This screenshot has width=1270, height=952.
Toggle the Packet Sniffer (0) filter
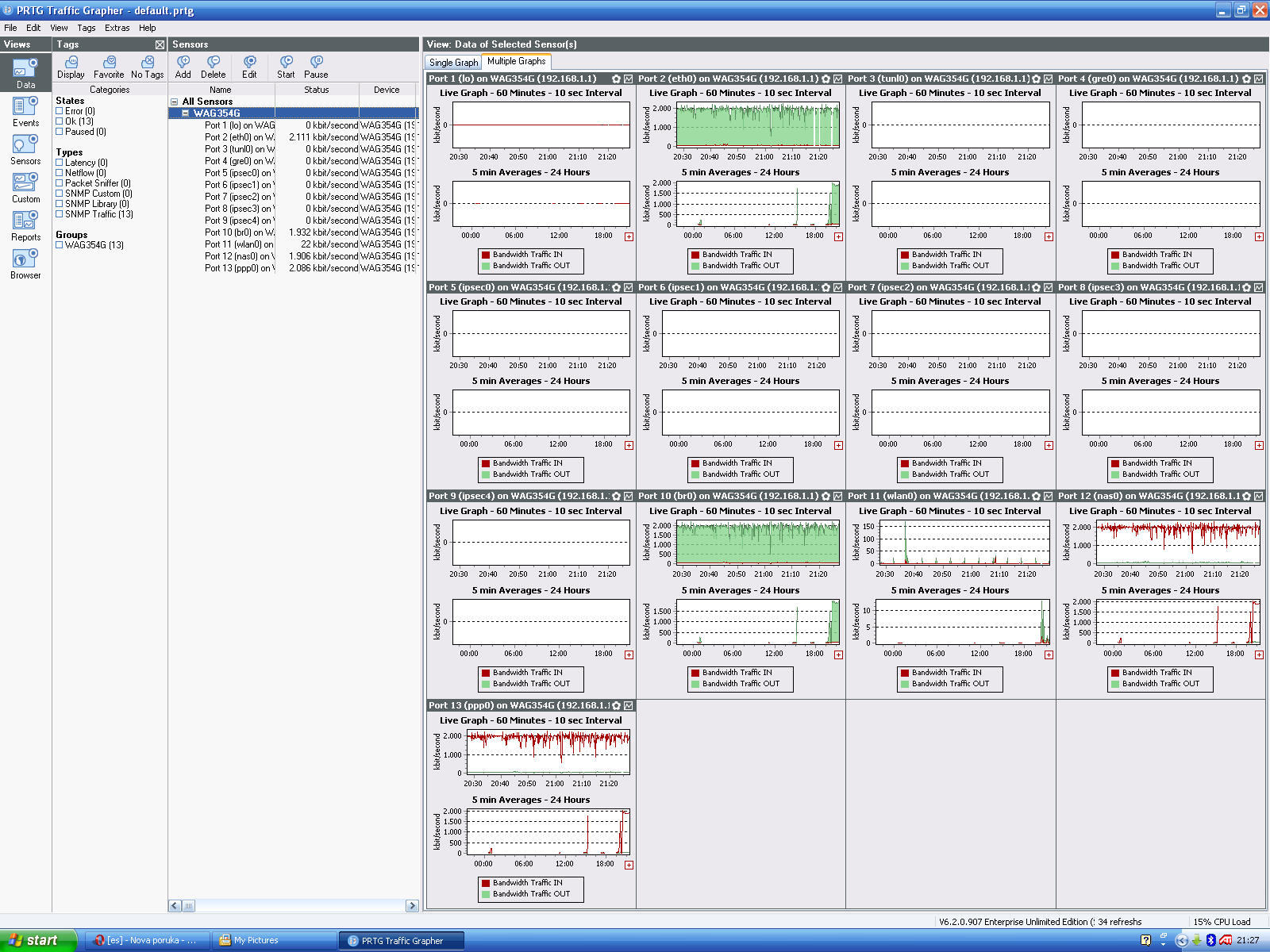59,183
